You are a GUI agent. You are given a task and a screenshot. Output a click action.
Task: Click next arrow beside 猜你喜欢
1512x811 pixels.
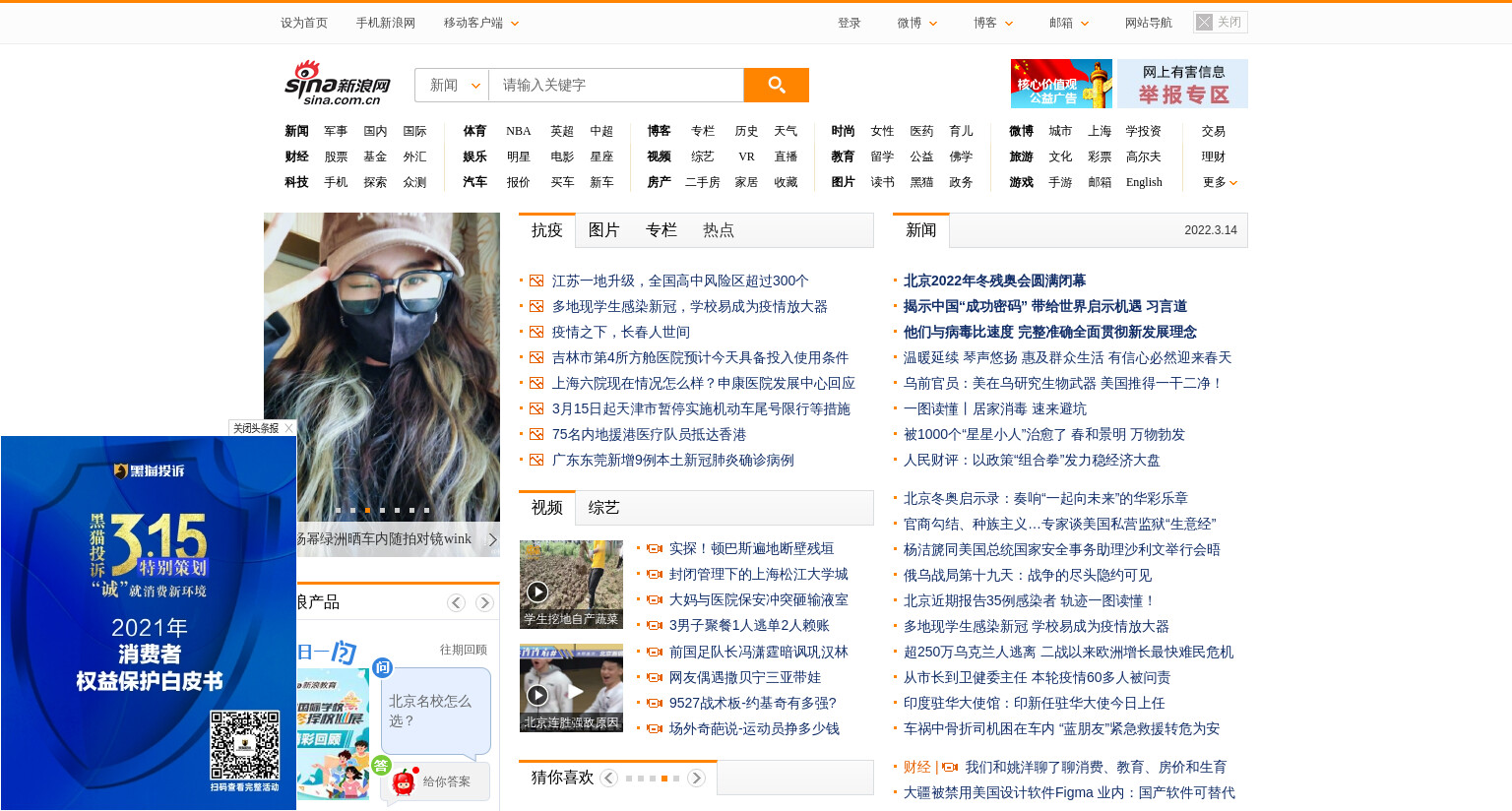click(696, 778)
